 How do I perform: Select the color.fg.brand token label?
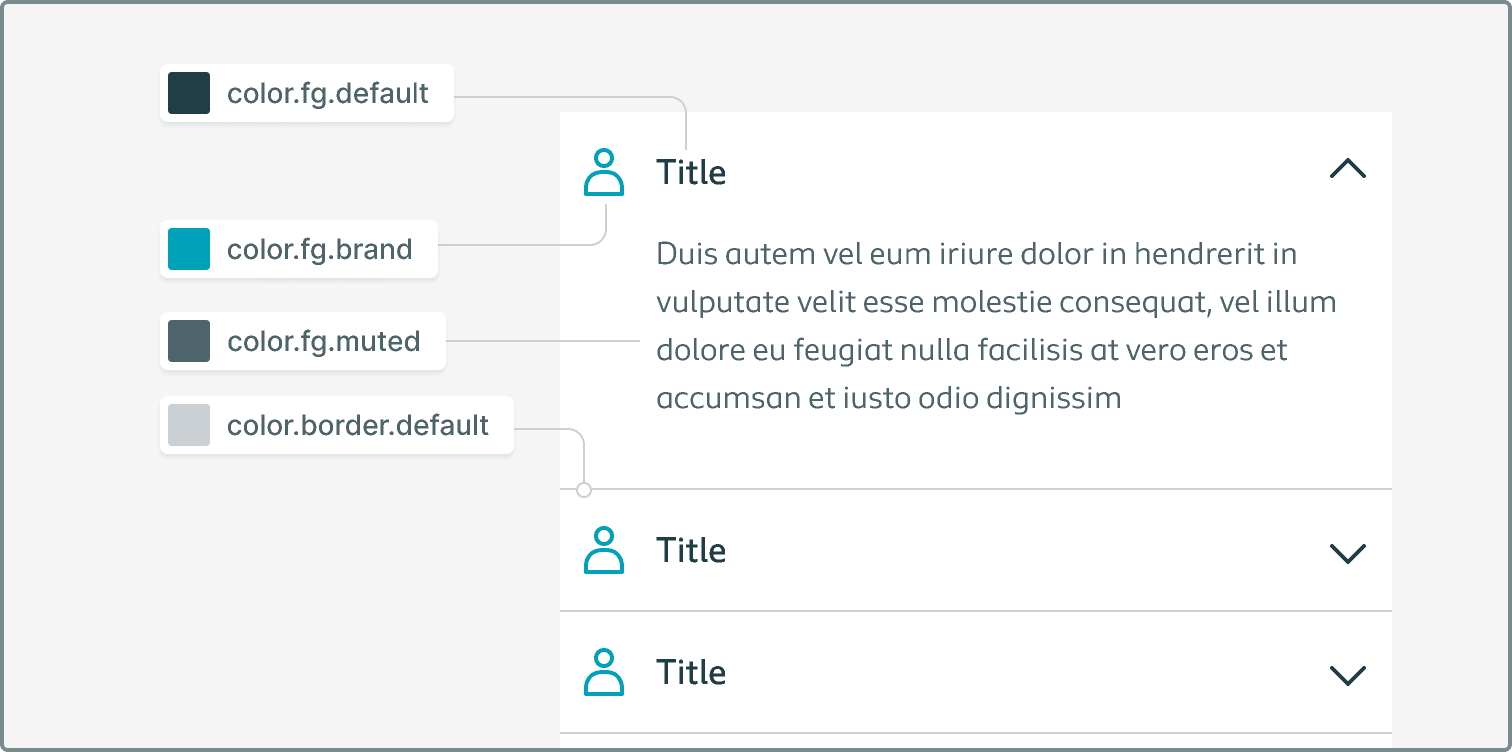click(x=320, y=250)
